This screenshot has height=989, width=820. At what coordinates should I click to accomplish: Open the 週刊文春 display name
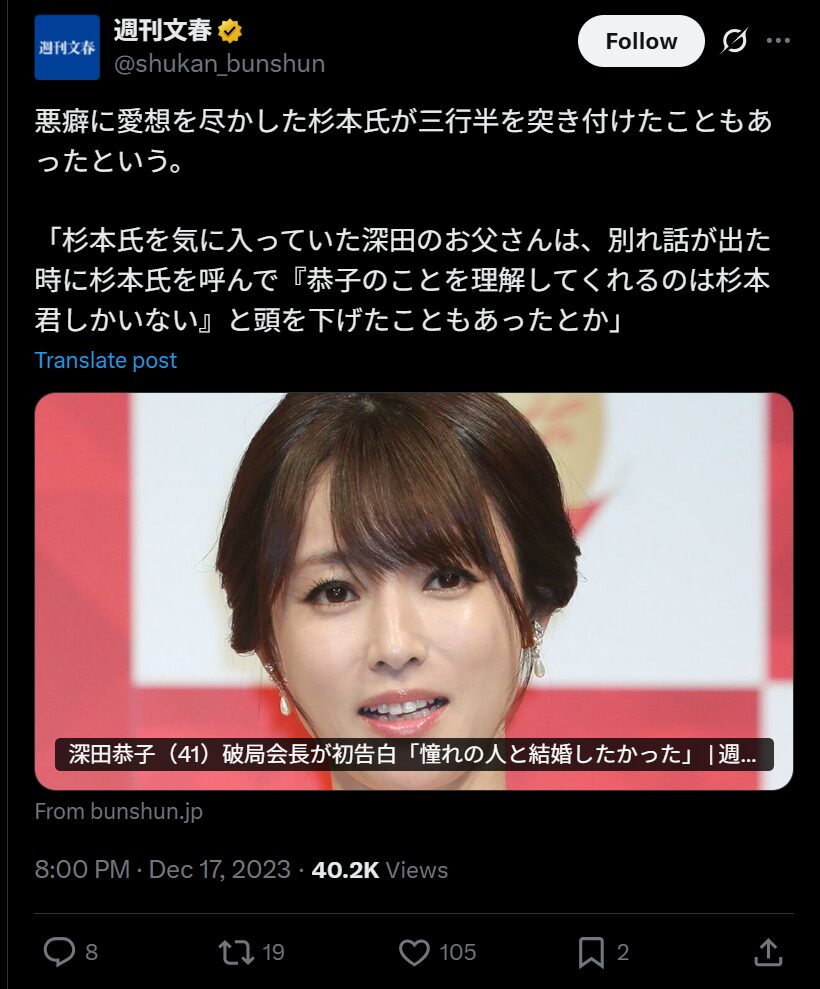(162, 30)
